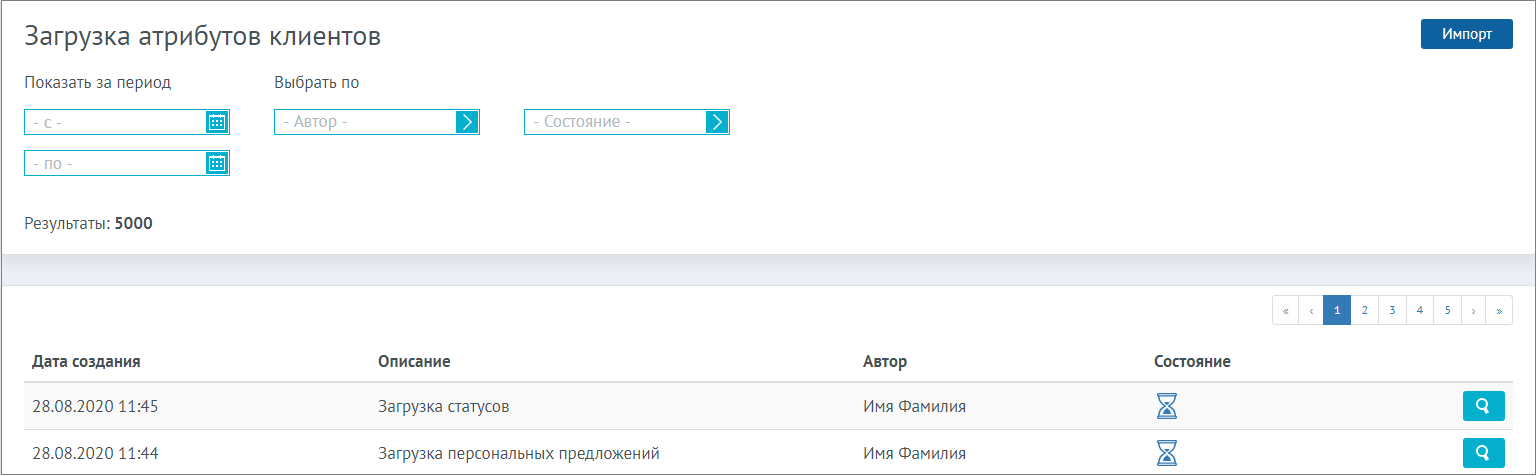Click the Описание column header

(x=414, y=361)
